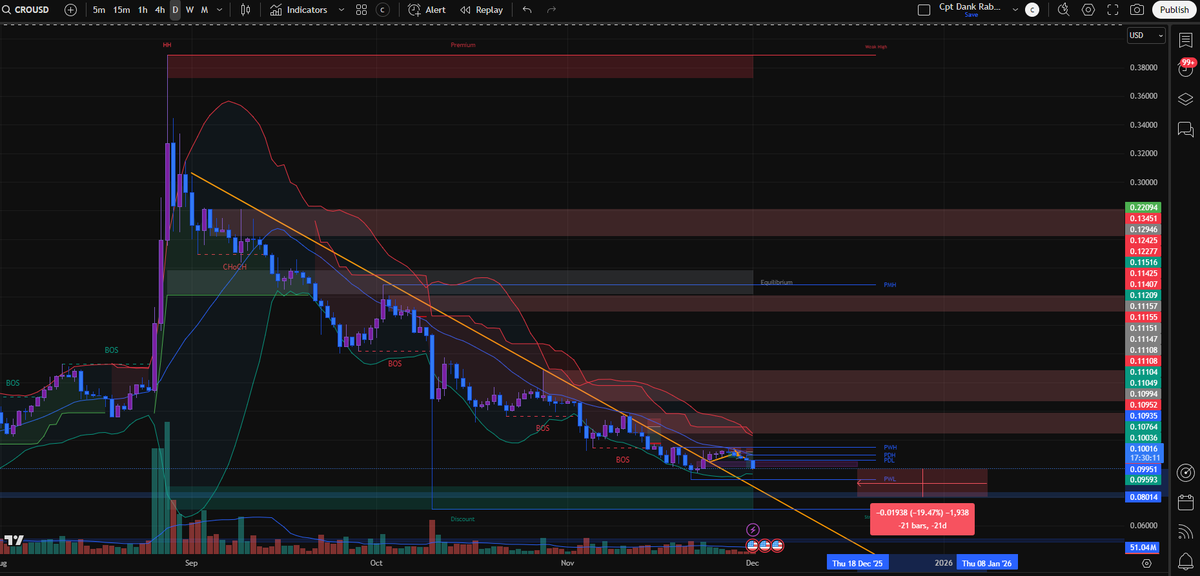
Task: Select the monthly M timeframe
Action: click(x=205, y=9)
